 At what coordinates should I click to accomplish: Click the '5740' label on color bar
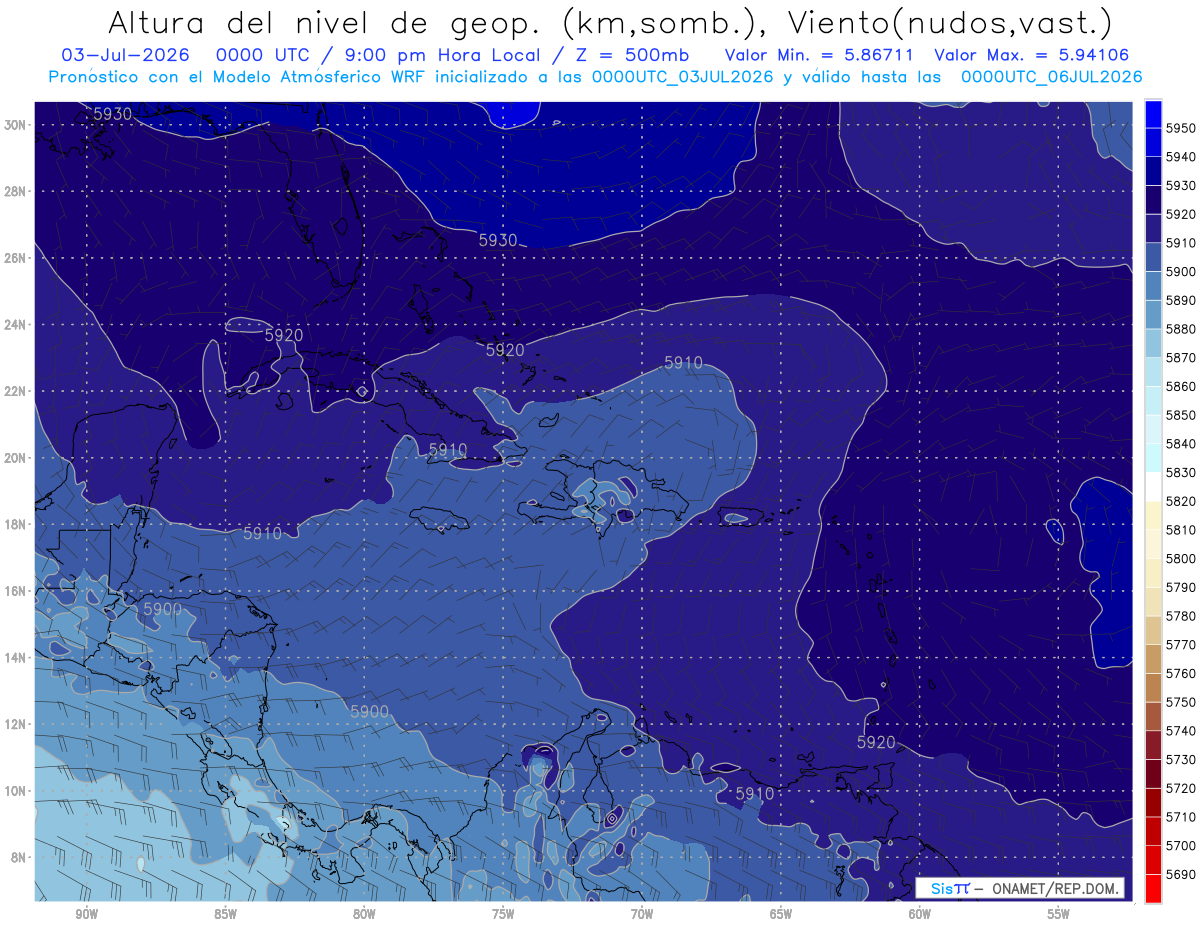(x=1182, y=731)
